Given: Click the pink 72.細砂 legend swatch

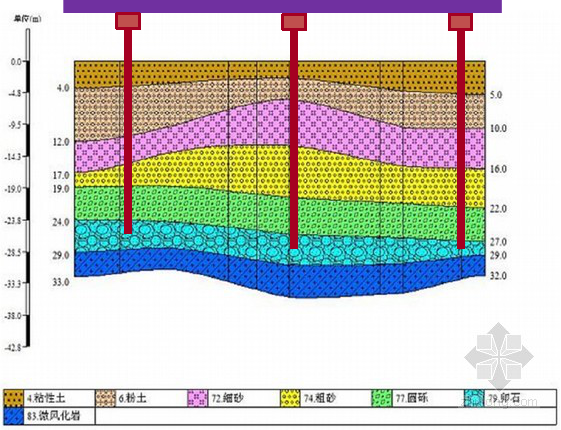Looking at the screenshot, I should (x=198, y=398).
